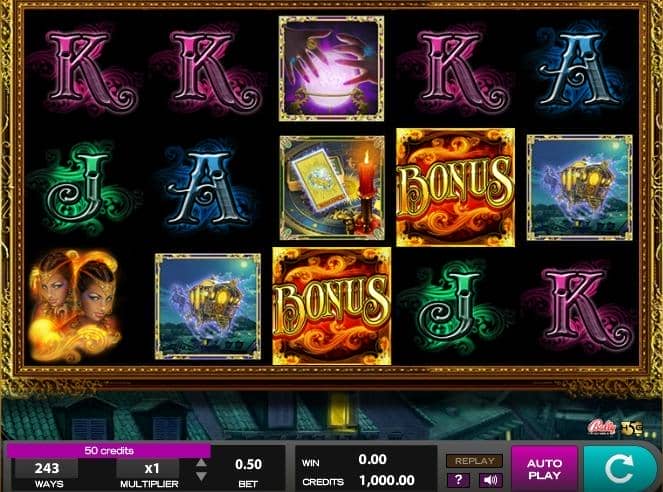Click the Bonus symbol in the fourth reel
The height and width of the screenshot is (492, 663).
tap(455, 187)
